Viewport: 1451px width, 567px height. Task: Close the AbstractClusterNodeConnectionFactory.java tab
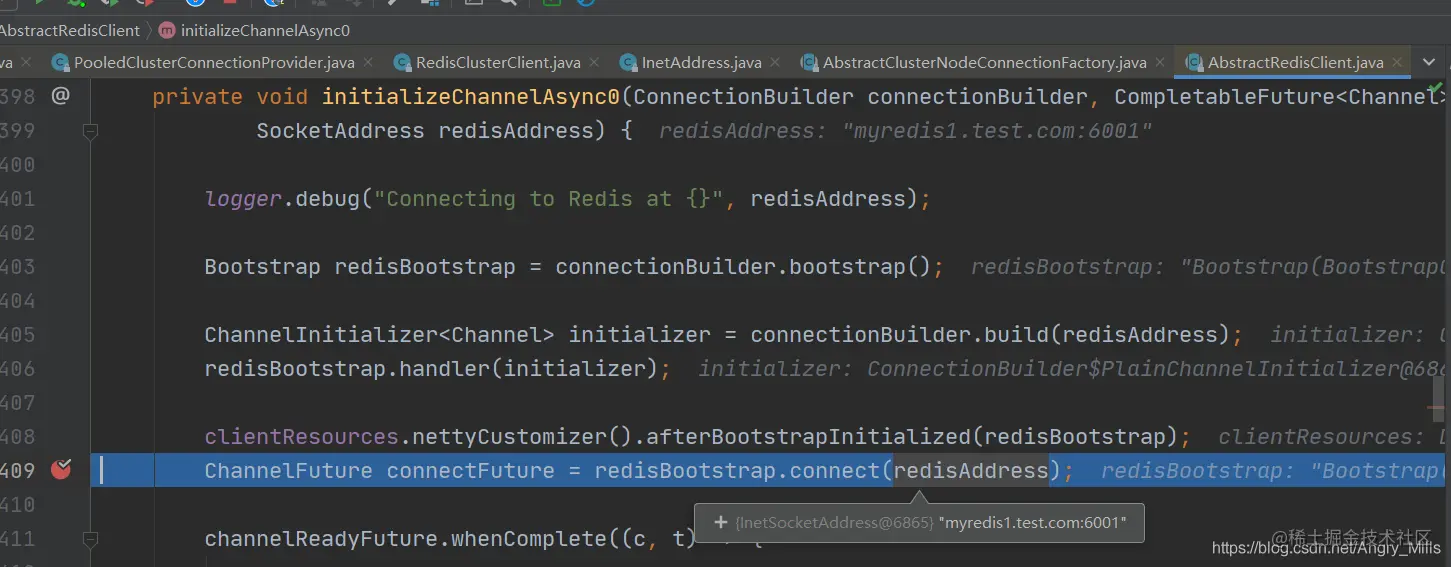tap(1162, 63)
